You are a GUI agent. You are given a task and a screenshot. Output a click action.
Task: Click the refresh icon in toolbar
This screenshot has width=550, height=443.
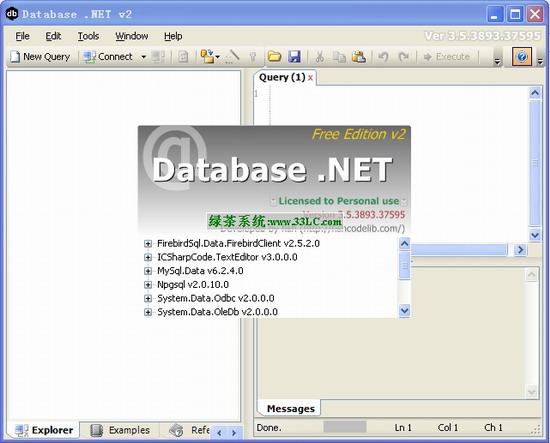tap(183, 57)
